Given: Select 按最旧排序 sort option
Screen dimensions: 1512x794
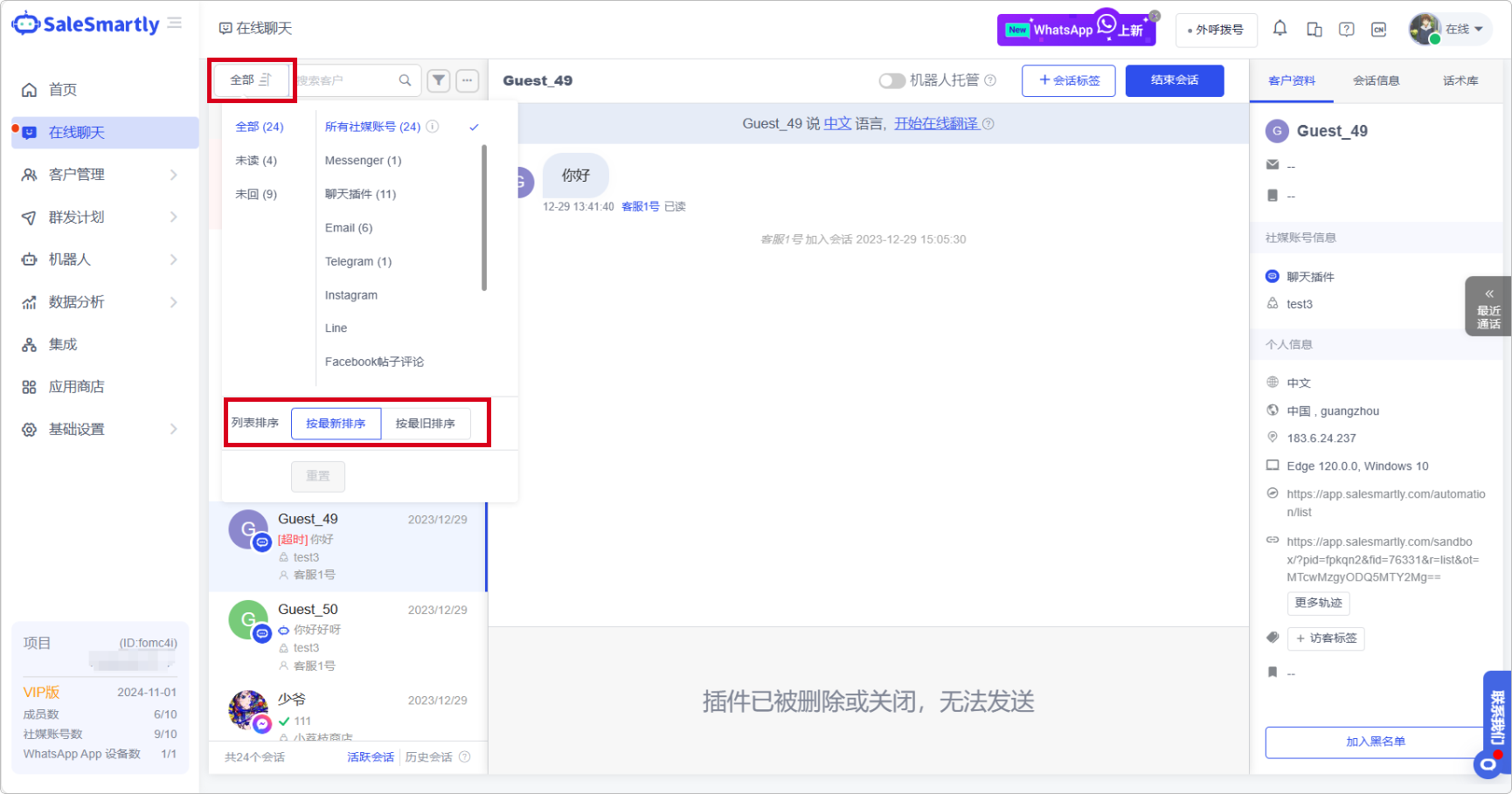Looking at the screenshot, I should (x=426, y=424).
